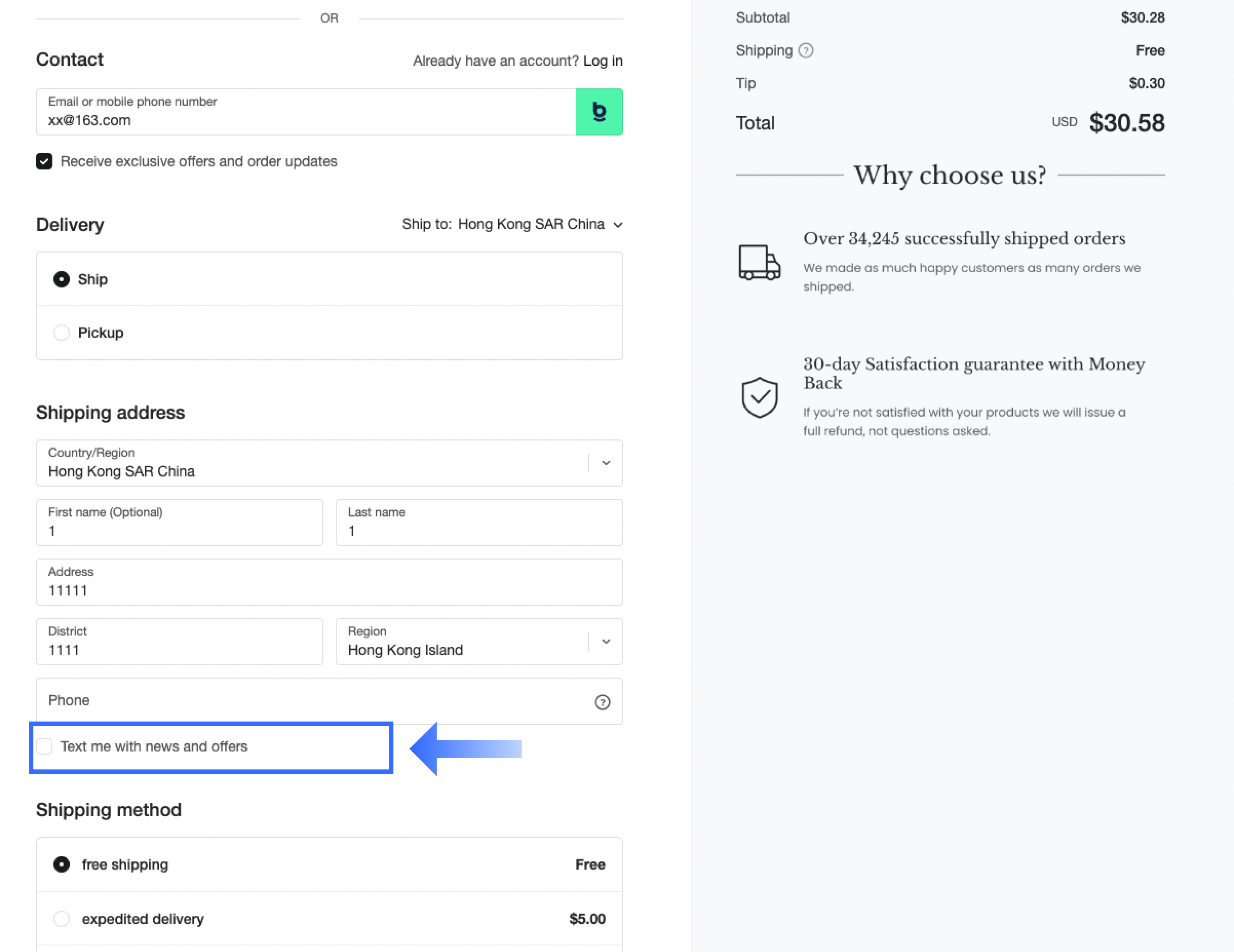Click the Delivery section heading
The width and height of the screenshot is (1234, 952).
(70, 225)
